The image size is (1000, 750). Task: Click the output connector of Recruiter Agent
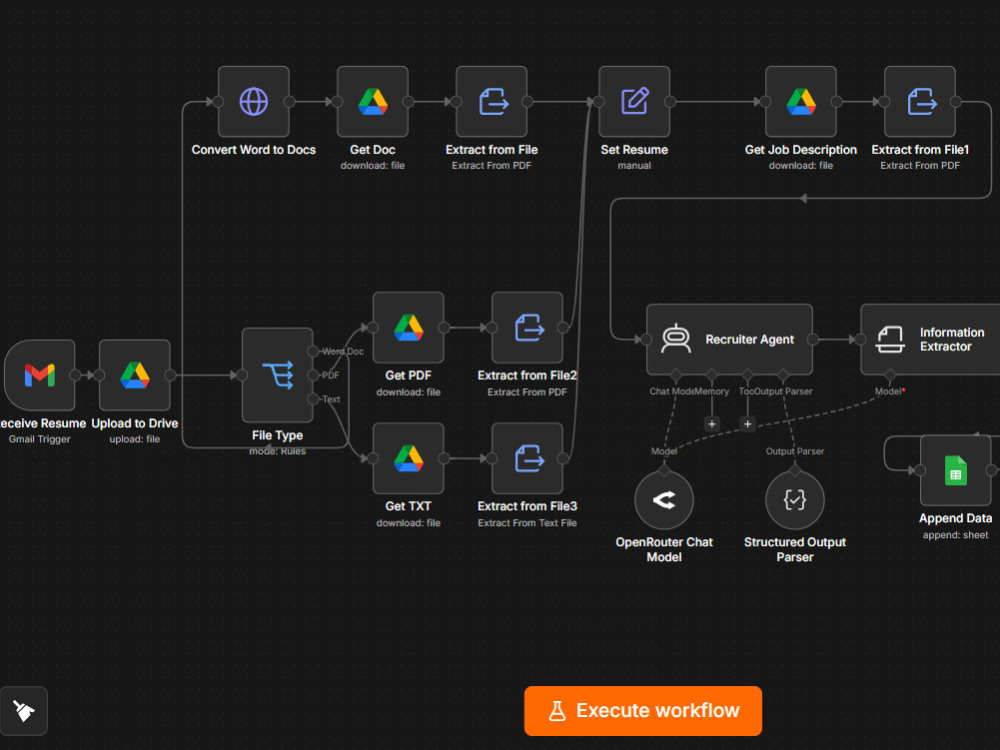tap(812, 339)
